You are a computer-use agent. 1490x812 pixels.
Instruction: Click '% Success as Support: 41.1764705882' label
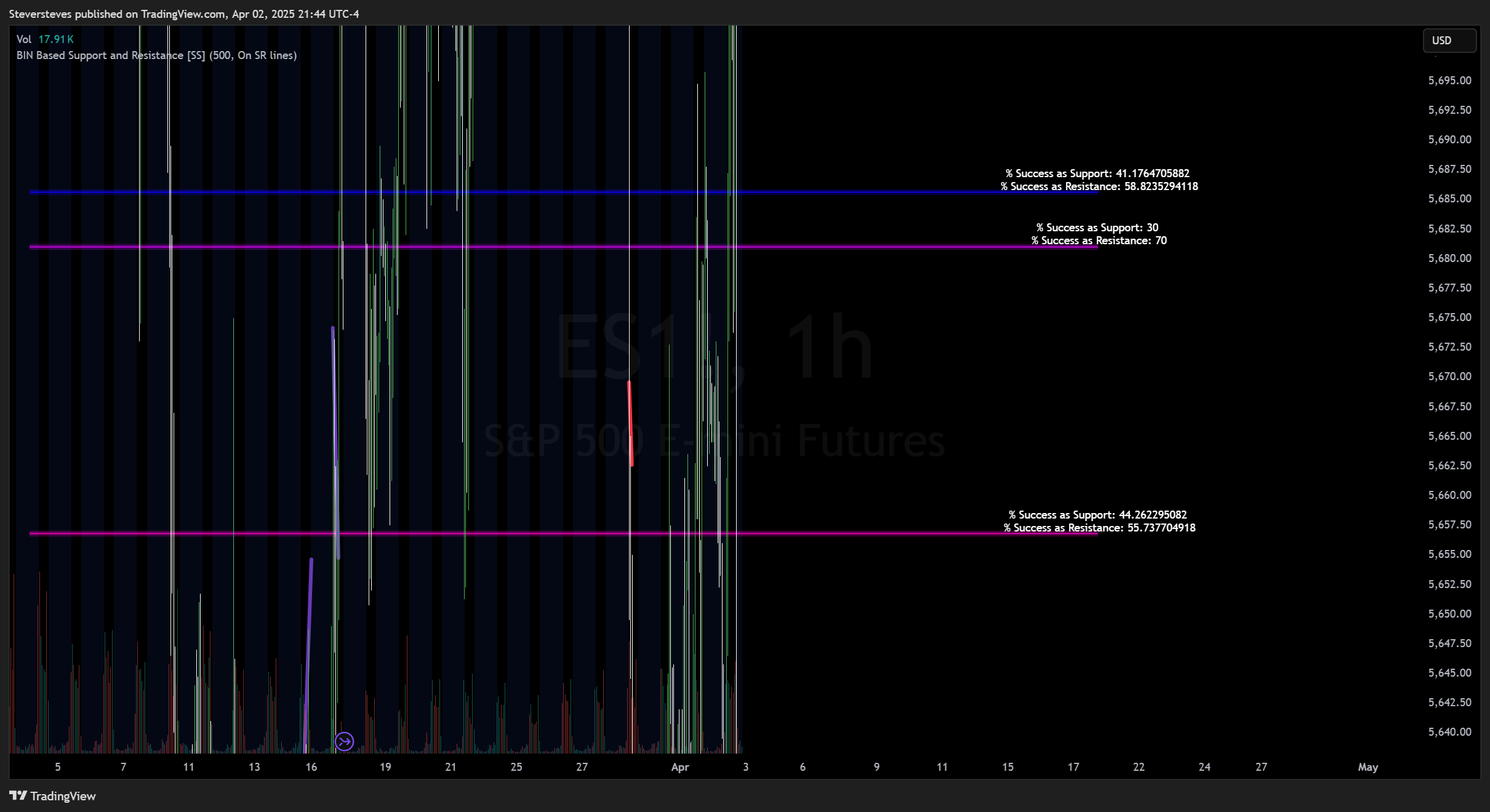(x=1097, y=173)
